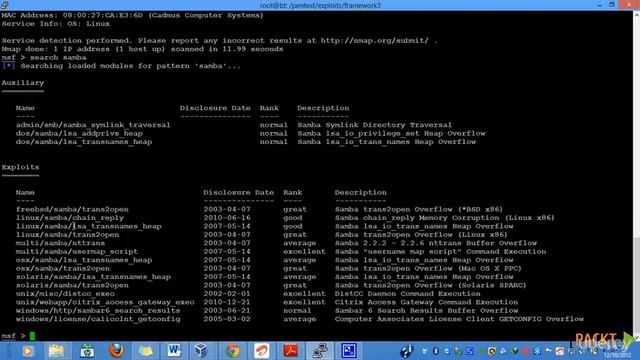Open the Bluetooth tray icon
The width and height of the screenshot is (640, 360).
point(436,351)
